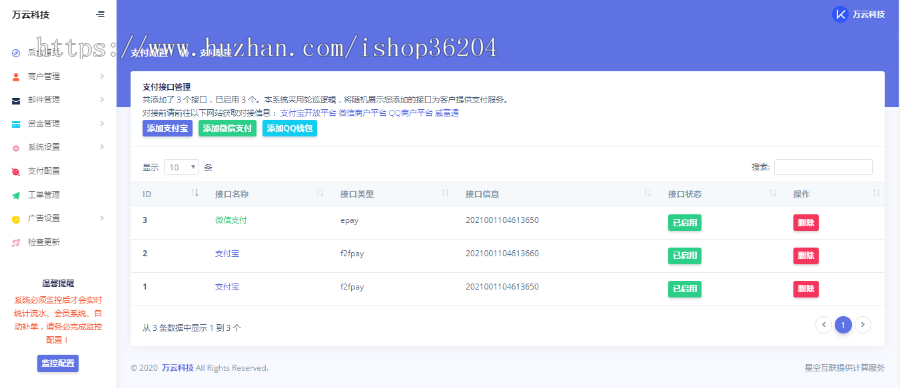Open 支付宝开放平台 link
Viewport: 900px width, 388px height.
(308, 113)
